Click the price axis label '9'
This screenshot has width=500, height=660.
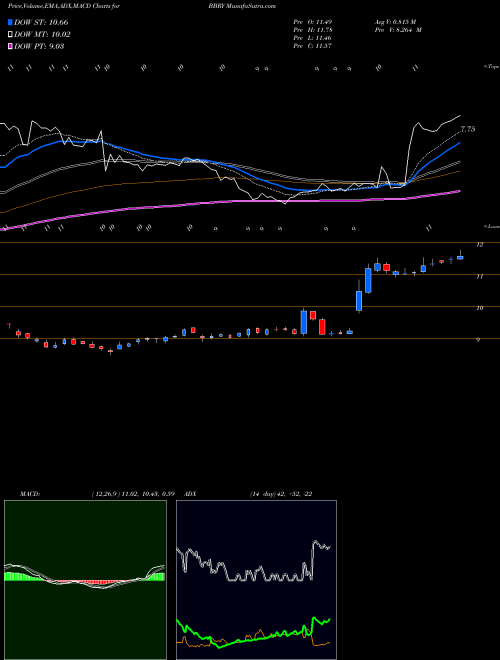pyautogui.click(x=478, y=339)
